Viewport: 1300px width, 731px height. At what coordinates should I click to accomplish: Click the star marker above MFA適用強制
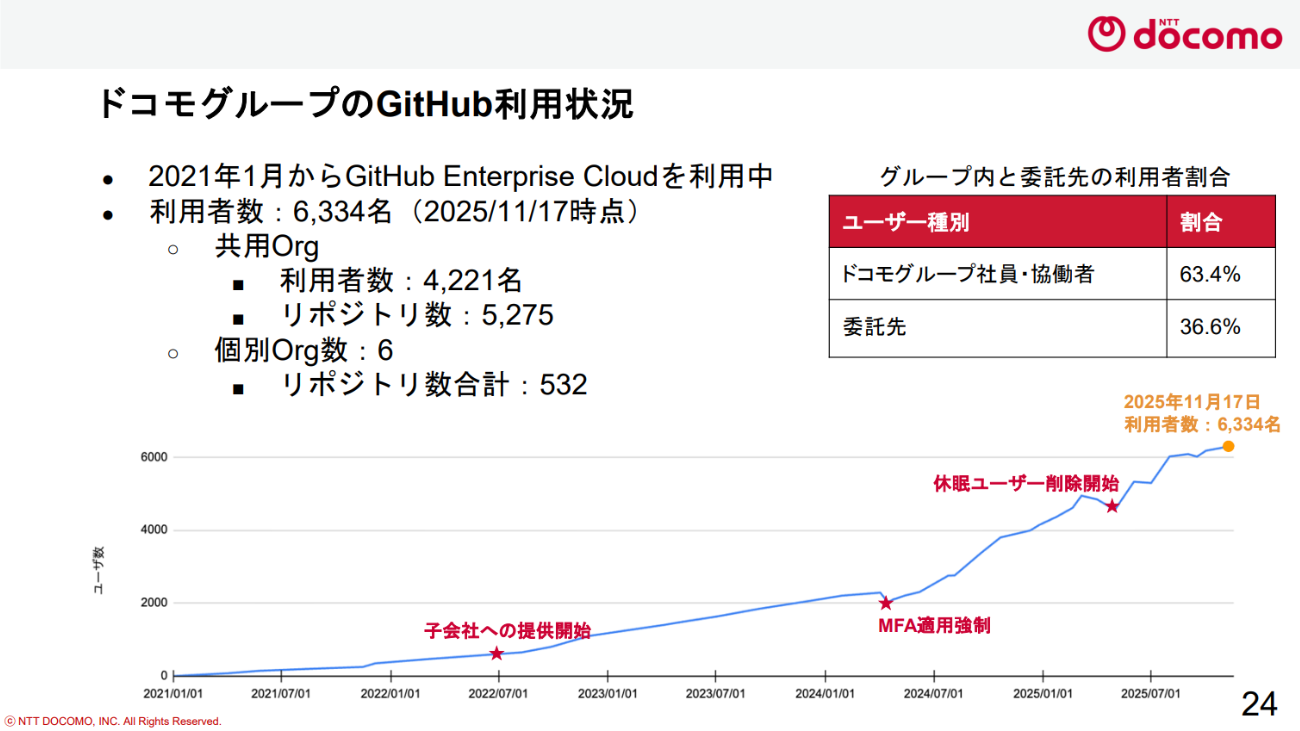(885, 603)
